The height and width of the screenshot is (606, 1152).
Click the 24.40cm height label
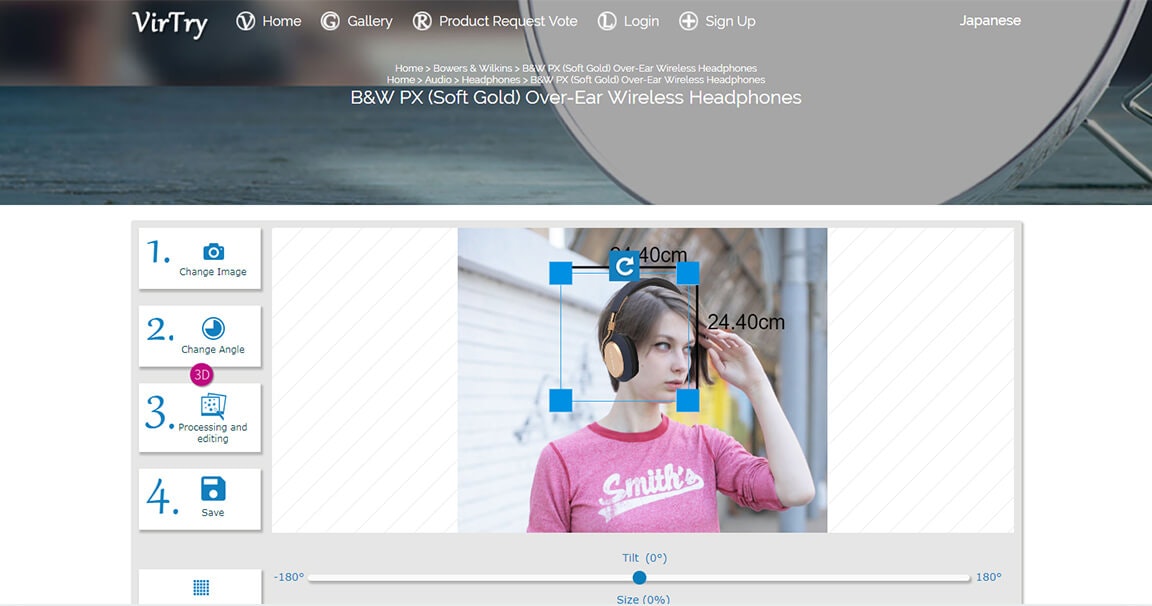[x=746, y=322]
